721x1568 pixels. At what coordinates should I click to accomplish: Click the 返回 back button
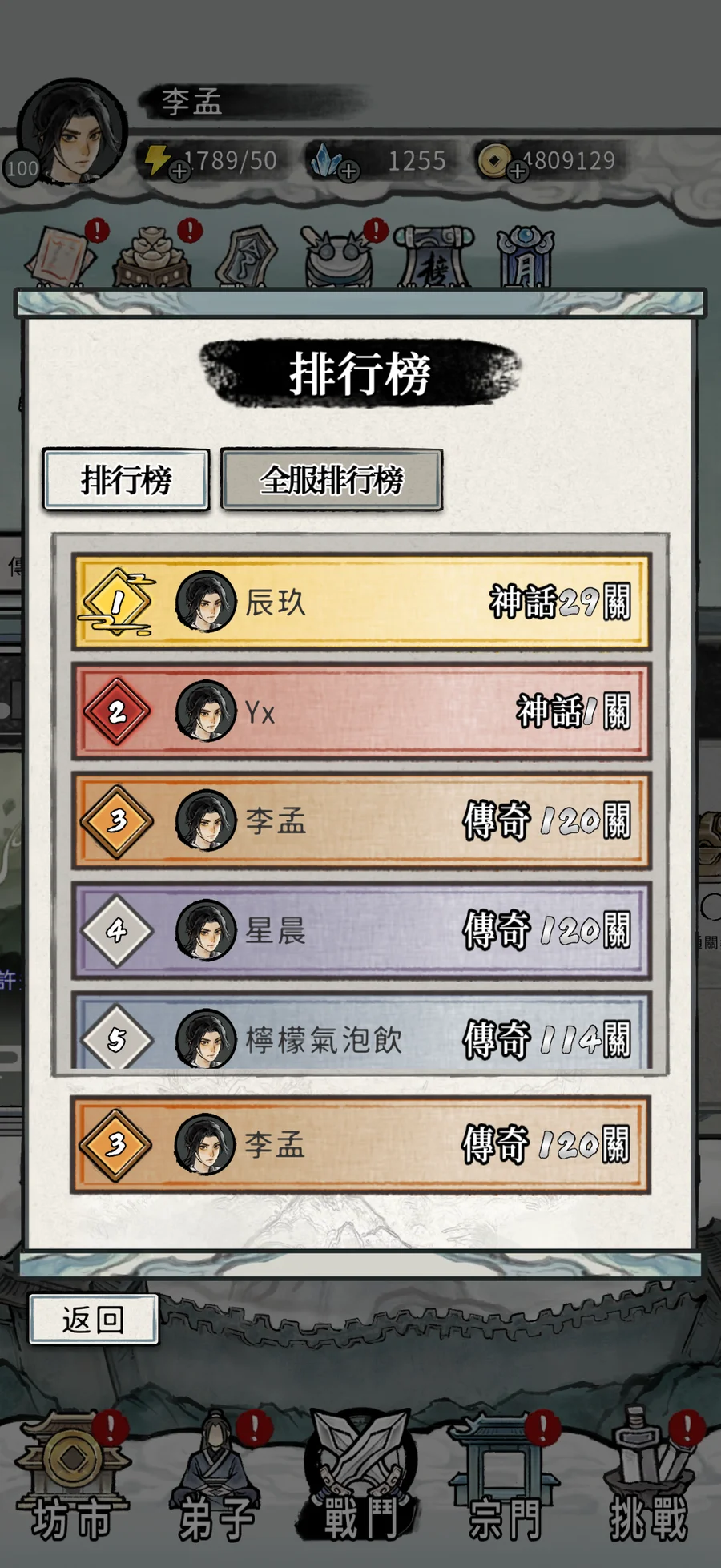point(94,1319)
